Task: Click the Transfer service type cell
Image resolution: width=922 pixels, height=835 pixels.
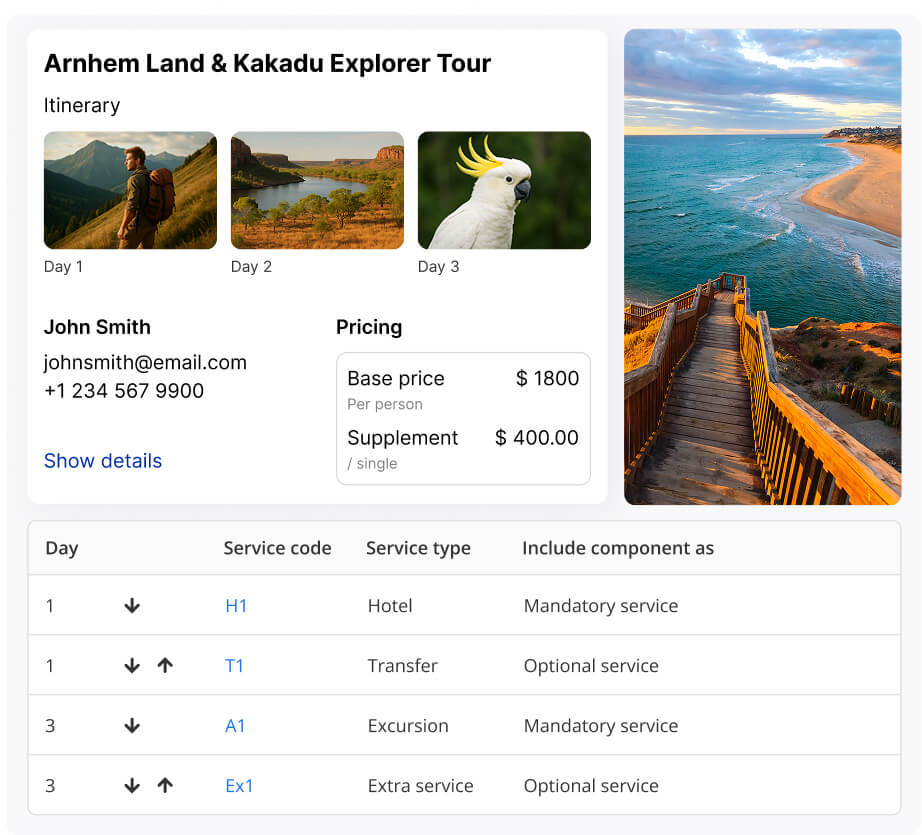Action: point(403,666)
